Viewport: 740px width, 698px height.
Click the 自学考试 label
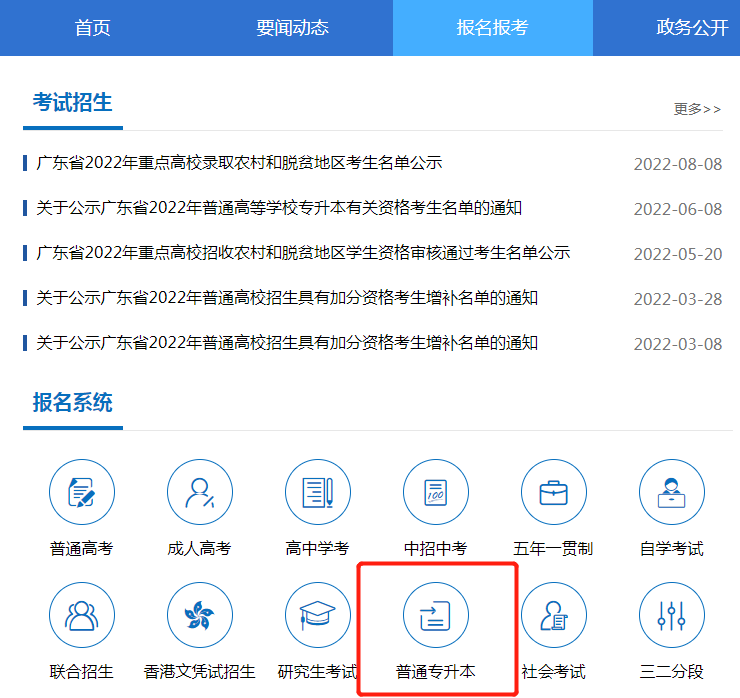pyautogui.click(x=672, y=548)
